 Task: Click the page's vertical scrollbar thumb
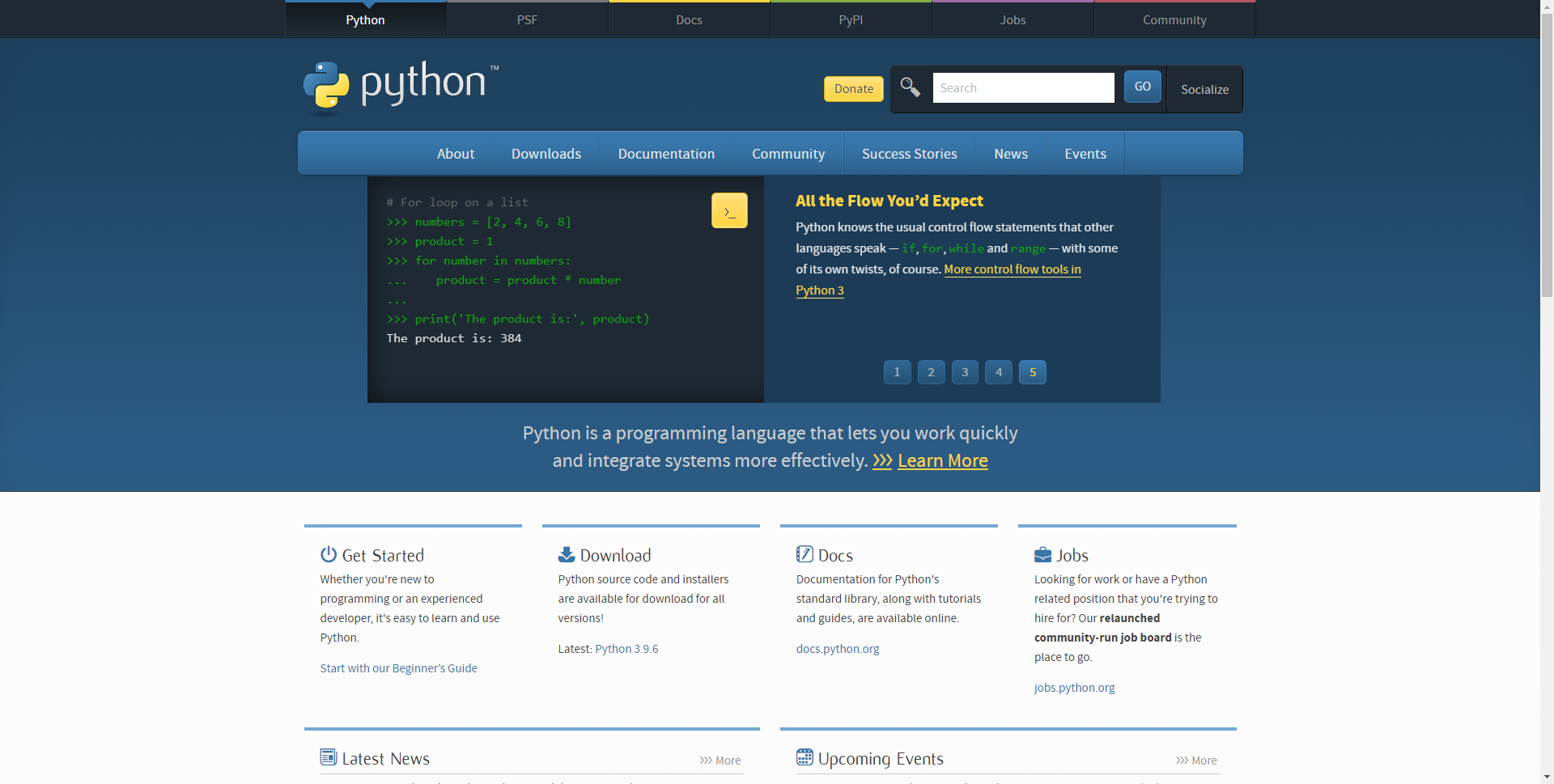coord(1547,154)
